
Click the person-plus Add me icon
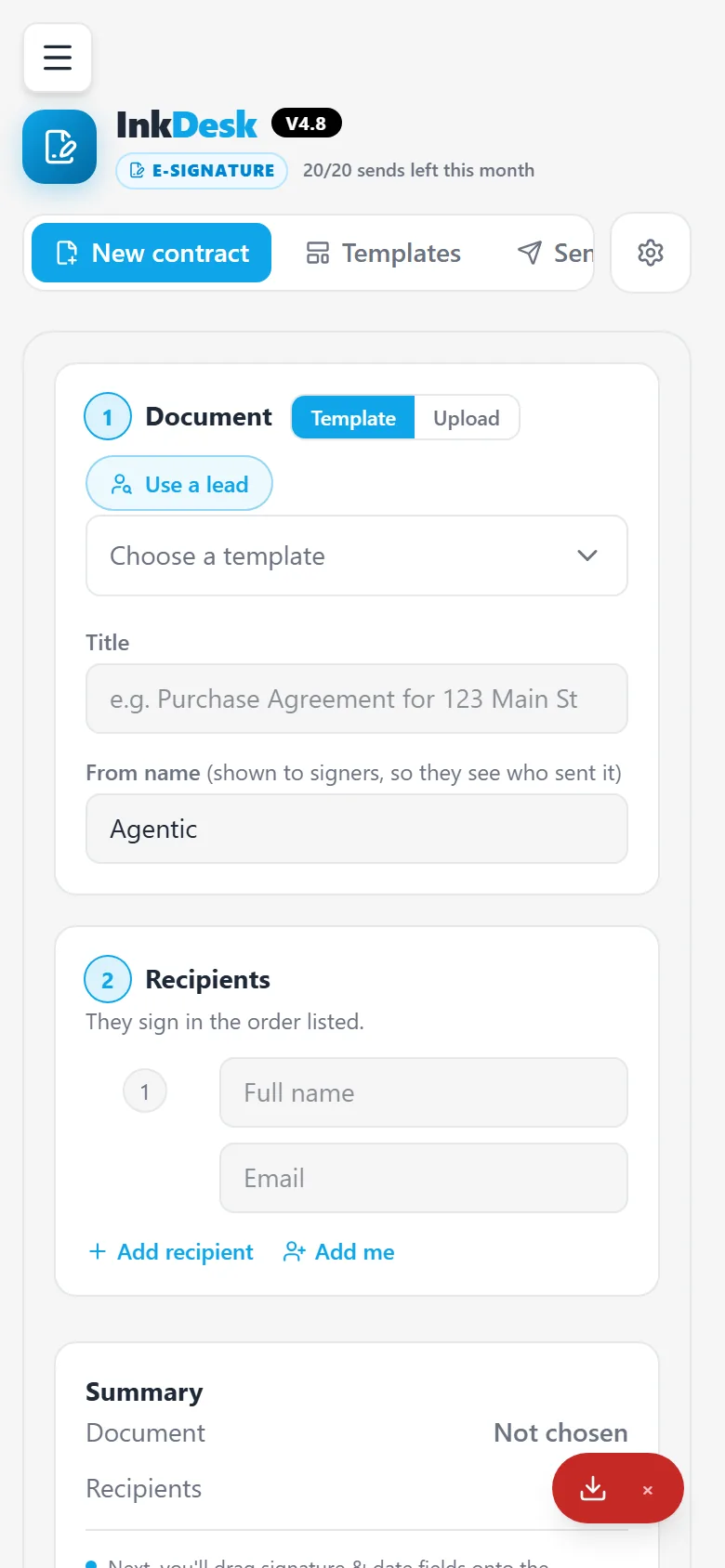click(x=294, y=1251)
